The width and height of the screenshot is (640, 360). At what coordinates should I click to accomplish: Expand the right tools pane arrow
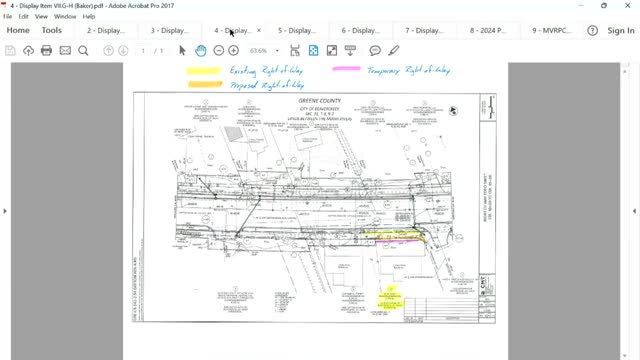coord(634,211)
